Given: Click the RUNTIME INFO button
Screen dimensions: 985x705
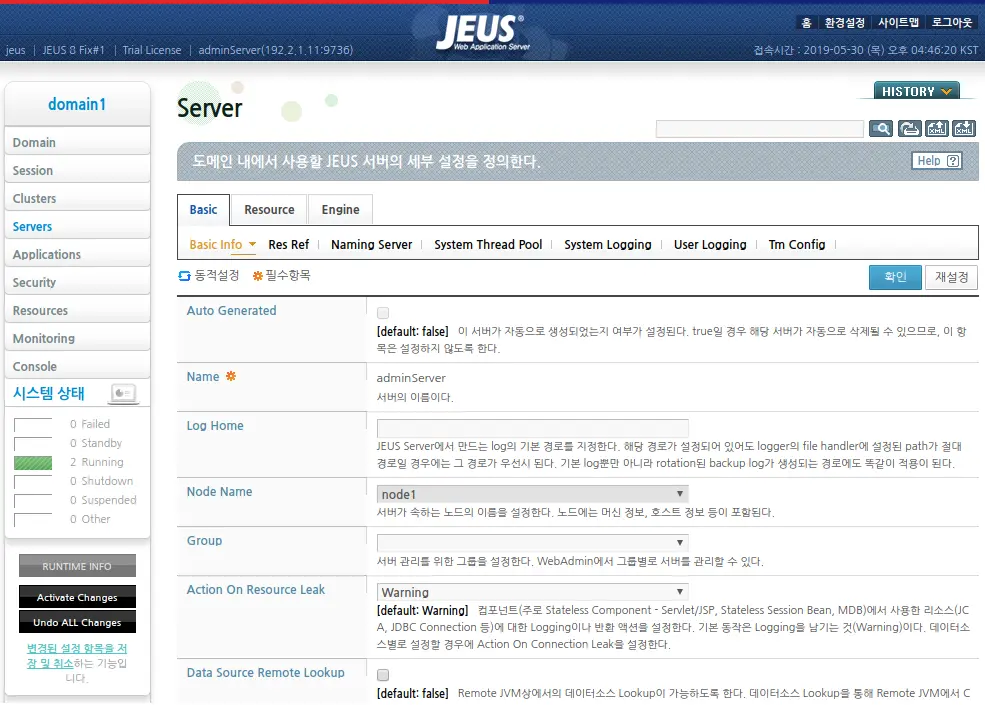Looking at the screenshot, I should pos(77,566).
